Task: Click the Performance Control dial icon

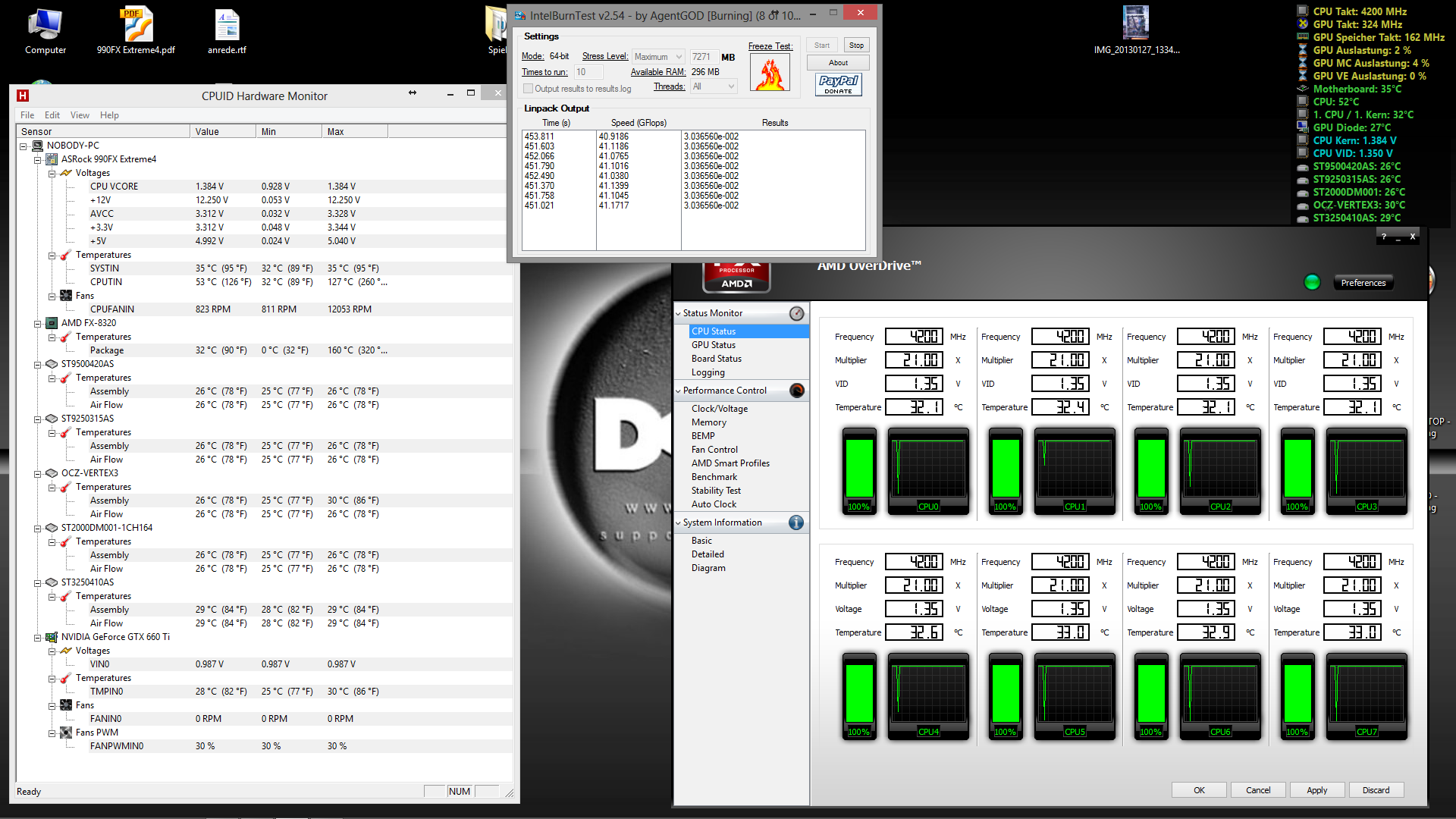Action: click(796, 391)
